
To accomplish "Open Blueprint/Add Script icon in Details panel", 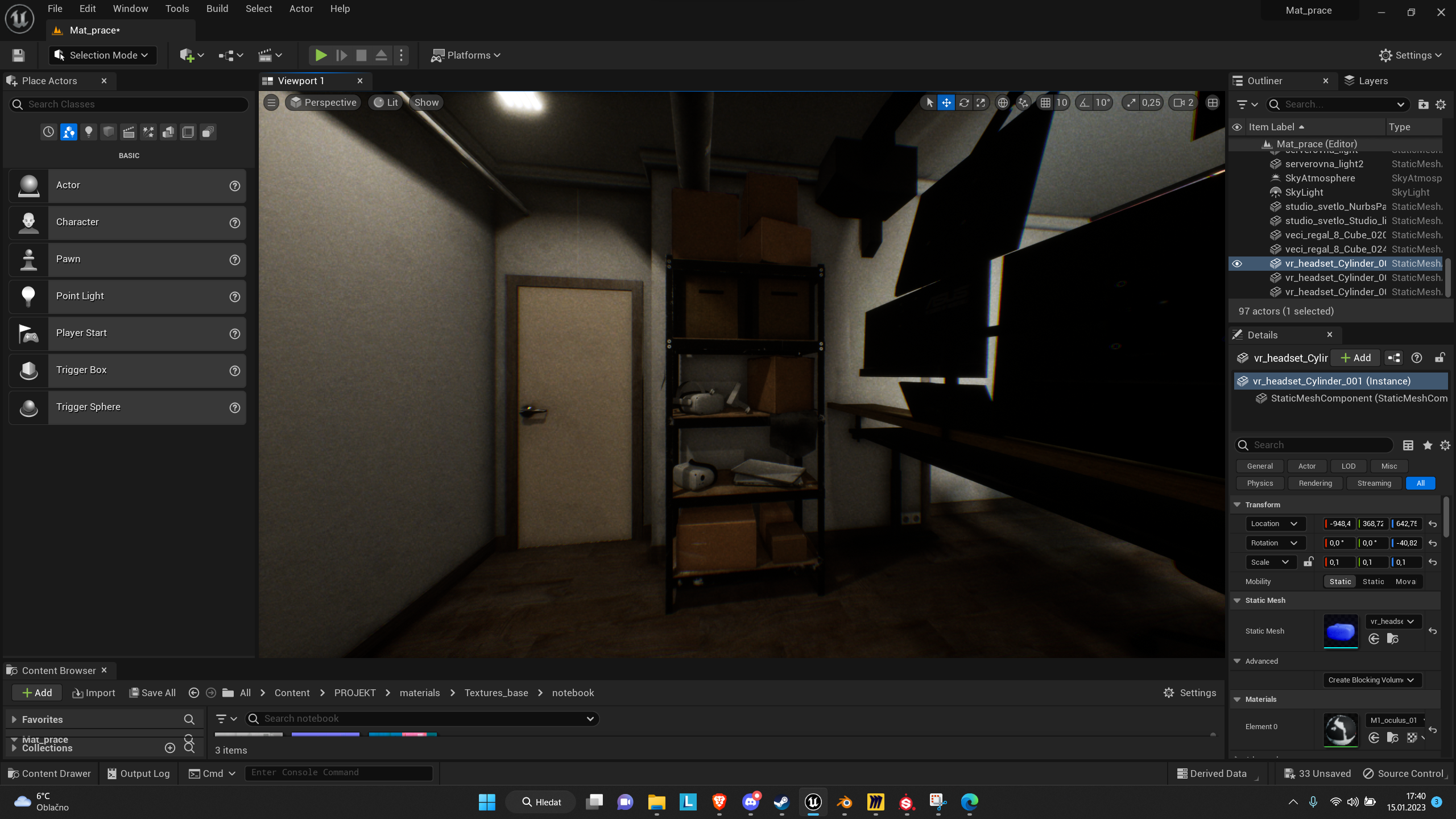I will 1394,358.
